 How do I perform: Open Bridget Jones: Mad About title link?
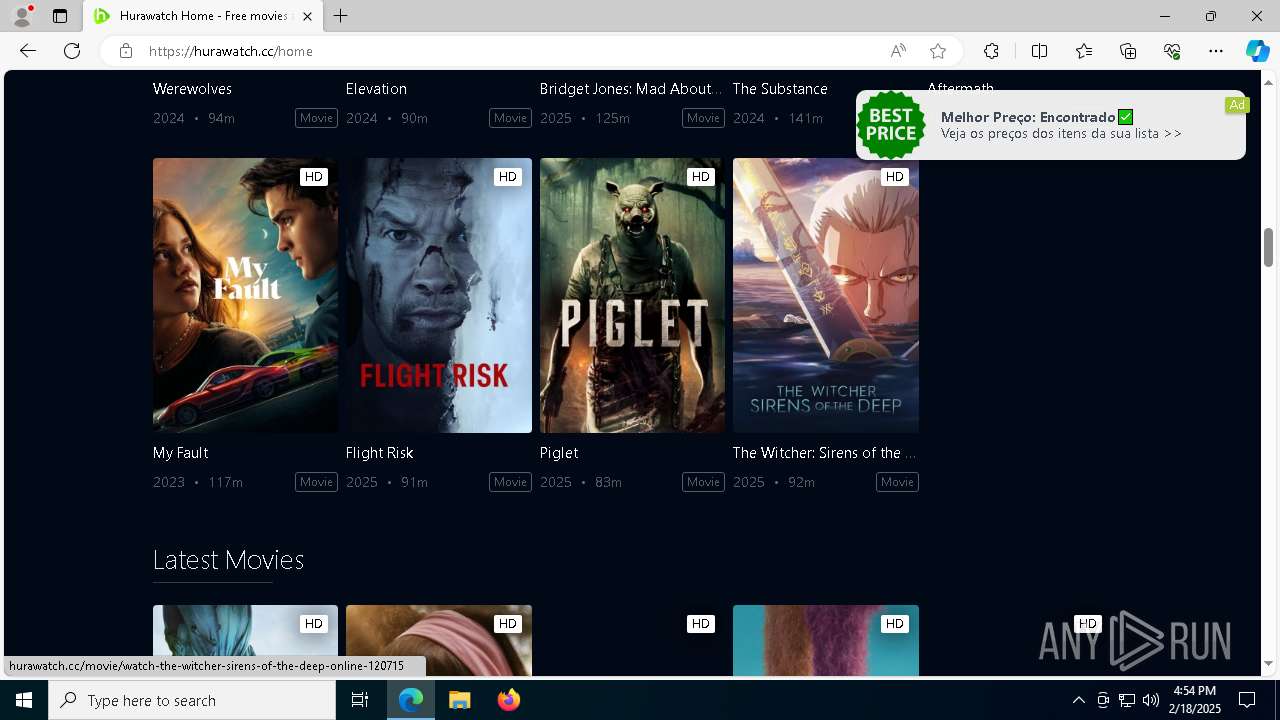pos(631,89)
